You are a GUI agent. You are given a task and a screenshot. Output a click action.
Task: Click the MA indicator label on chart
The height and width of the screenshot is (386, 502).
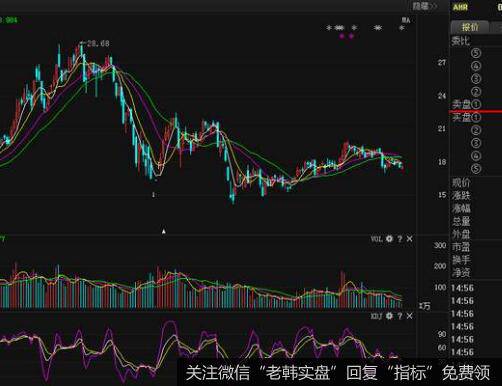coord(406,20)
